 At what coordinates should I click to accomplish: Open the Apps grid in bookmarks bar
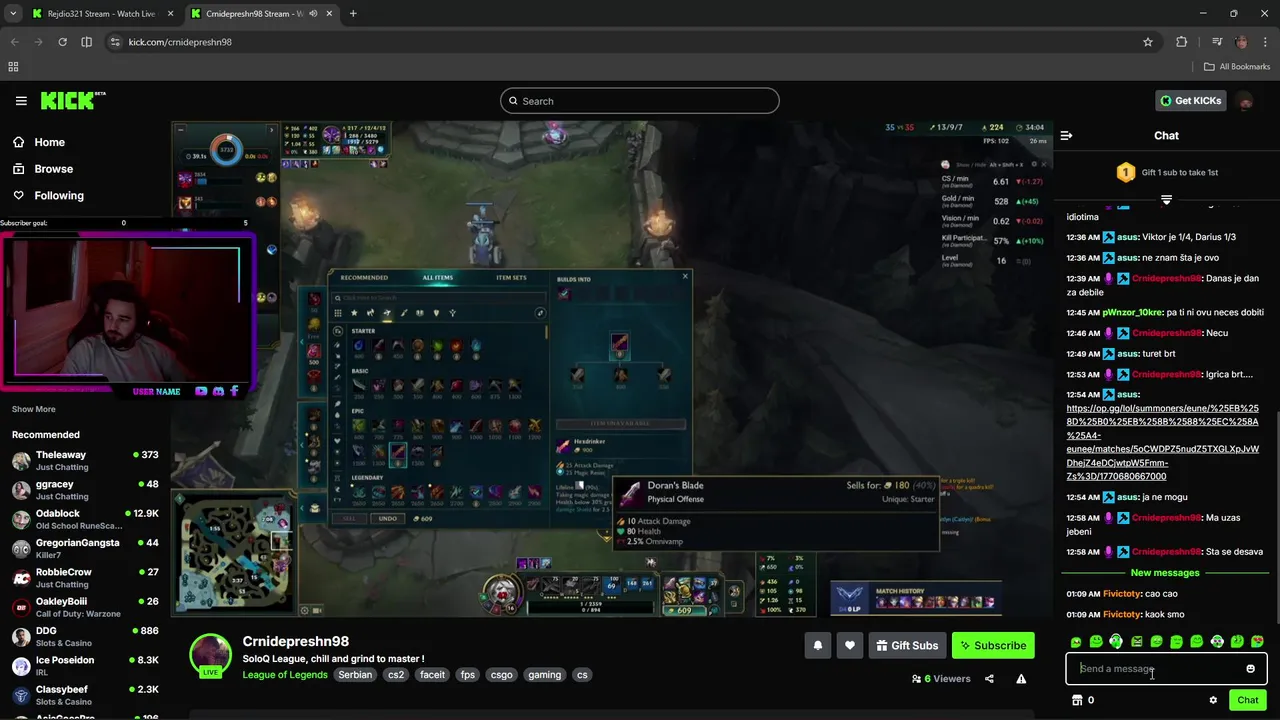click(13, 67)
